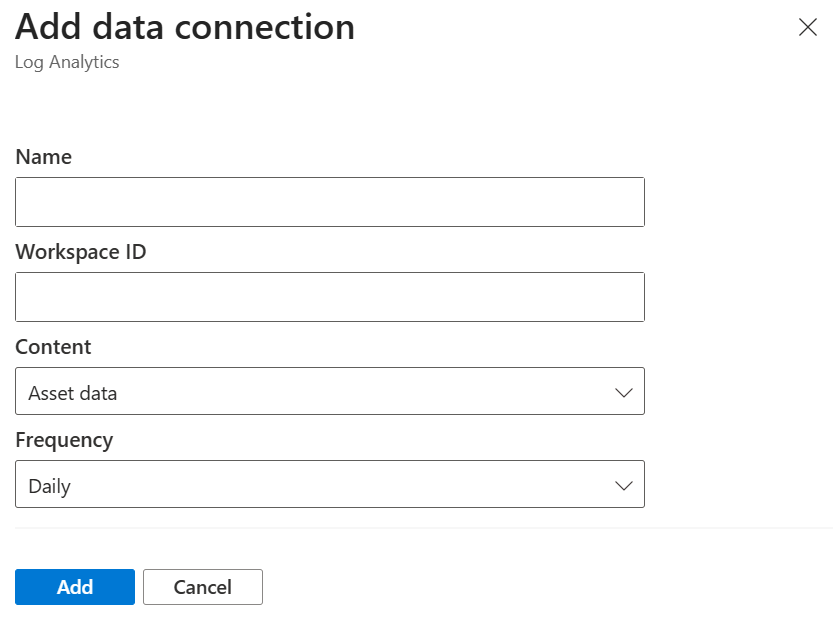This screenshot has height=623, width=840.
Task: Click inside the Name input field
Action: pyautogui.click(x=330, y=201)
